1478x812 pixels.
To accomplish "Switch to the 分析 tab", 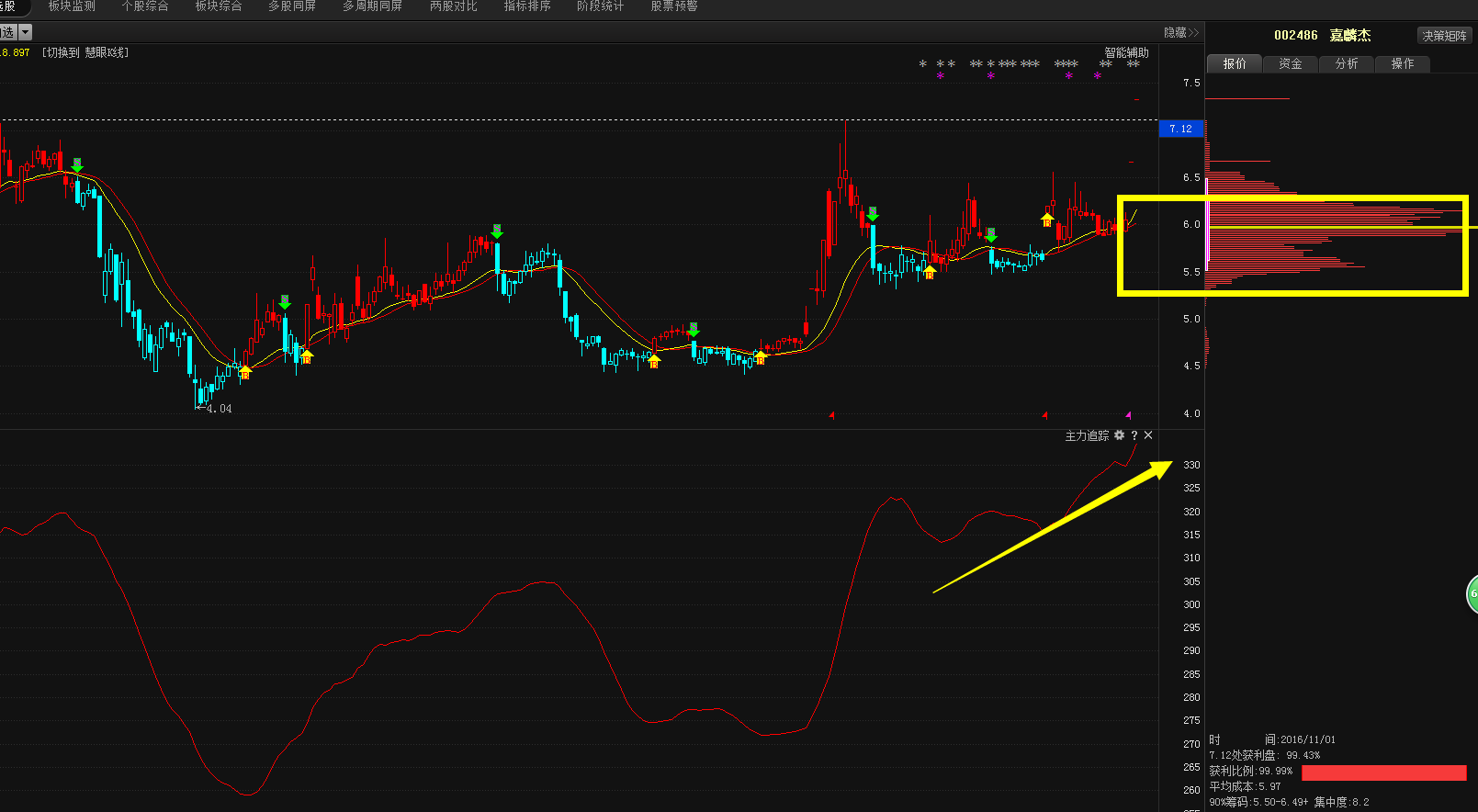I will 1346,63.
